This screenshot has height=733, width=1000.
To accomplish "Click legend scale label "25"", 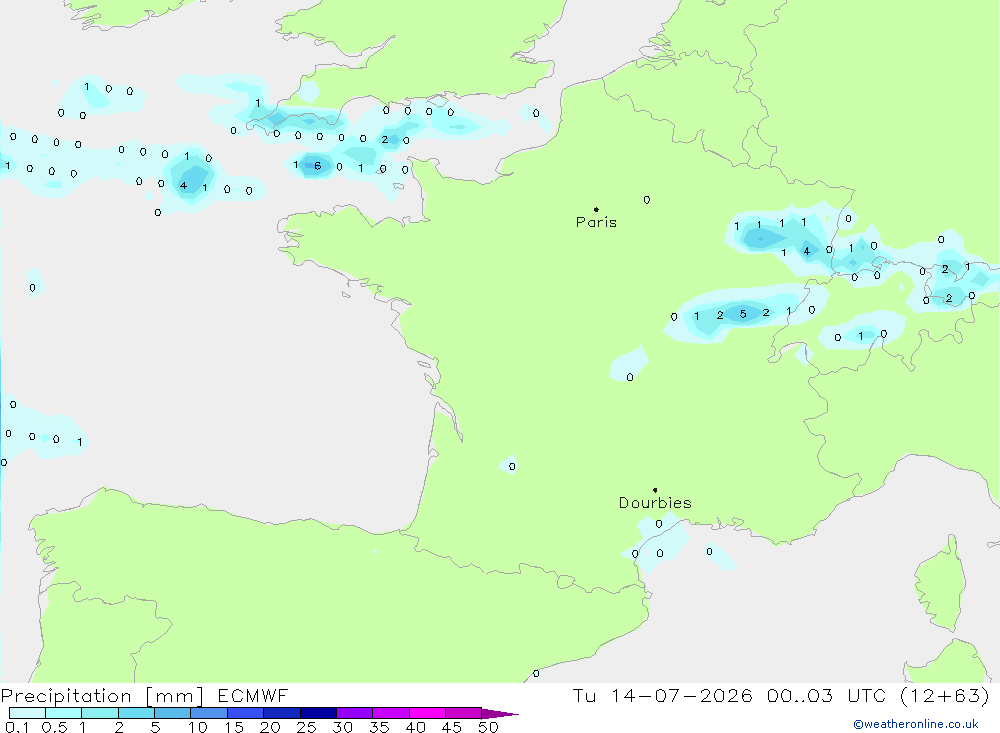I will pos(306,727).
